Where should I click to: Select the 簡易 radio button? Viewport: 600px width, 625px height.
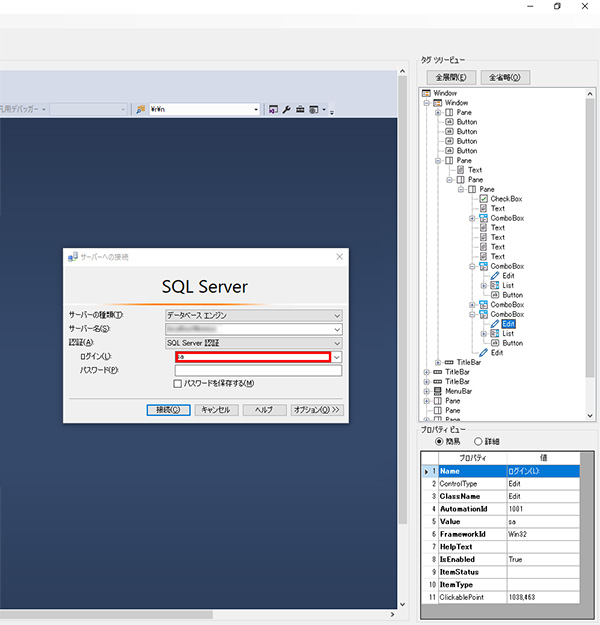[439, 441]
